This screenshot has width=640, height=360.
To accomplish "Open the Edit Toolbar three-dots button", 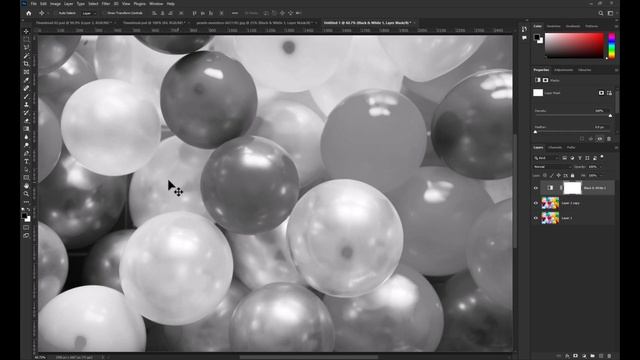I will pos(27,202).
